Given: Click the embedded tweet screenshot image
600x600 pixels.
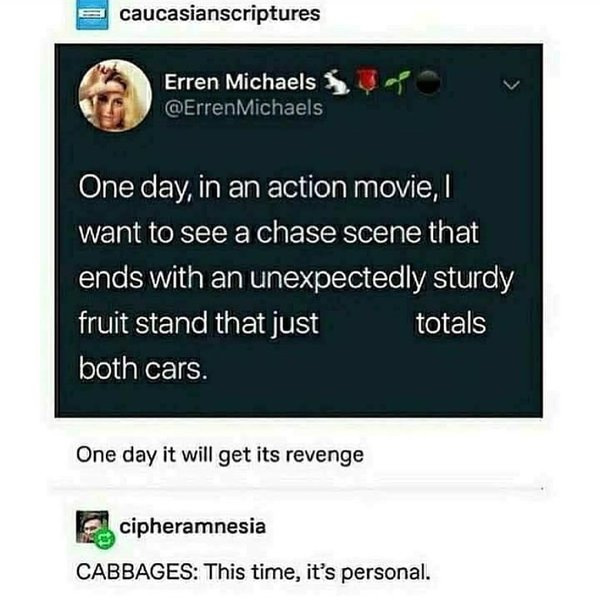Looking at the screenshot, I should pyautogui.click(x=298, y=231).
